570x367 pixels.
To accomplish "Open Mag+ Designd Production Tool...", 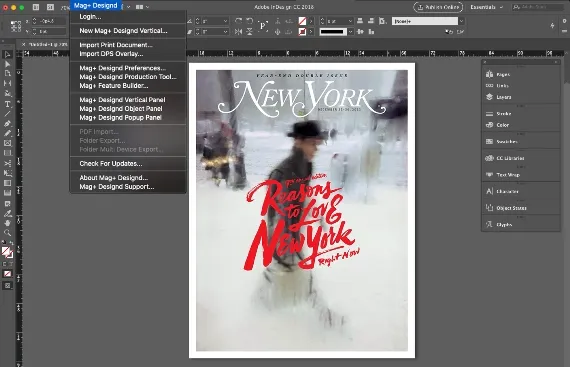I will pos(128,77).
